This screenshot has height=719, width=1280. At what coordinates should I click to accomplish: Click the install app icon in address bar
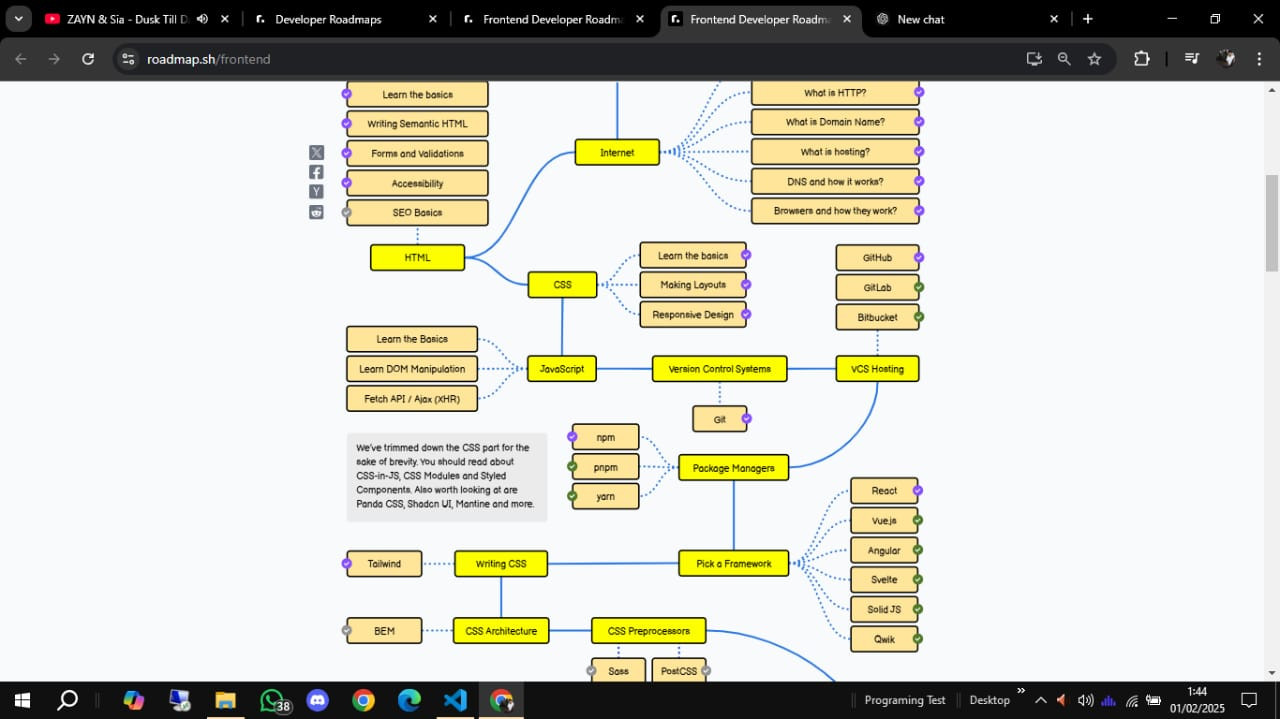(1034, 59)
